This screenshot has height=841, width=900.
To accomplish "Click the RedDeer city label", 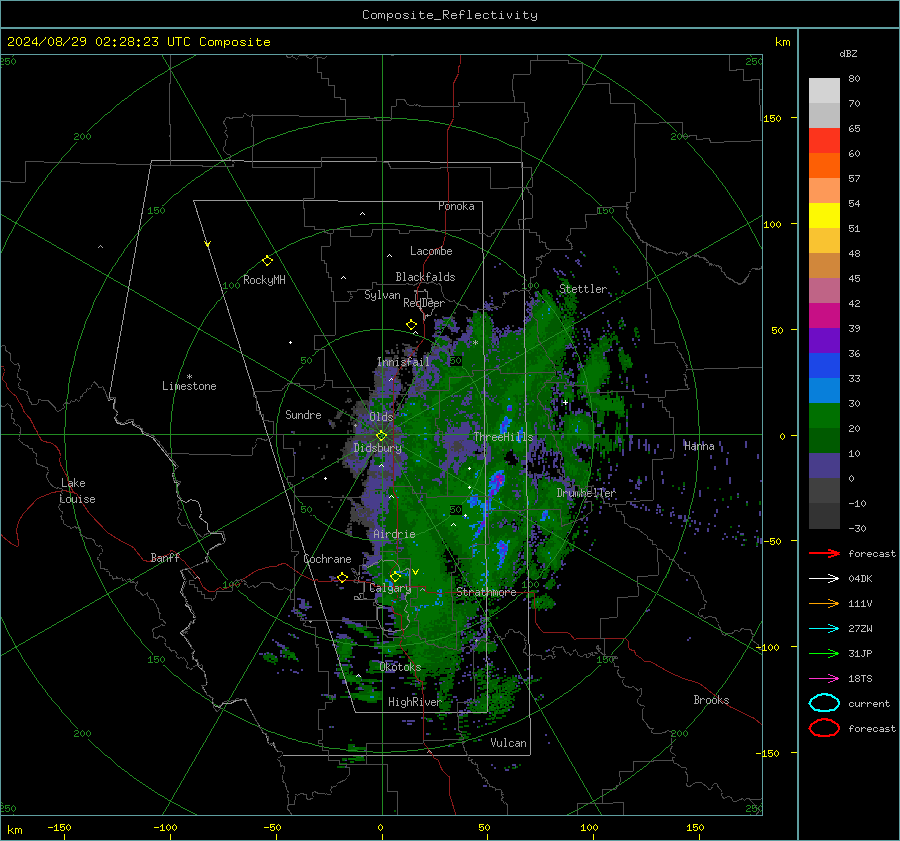I will tap(424, 303).
